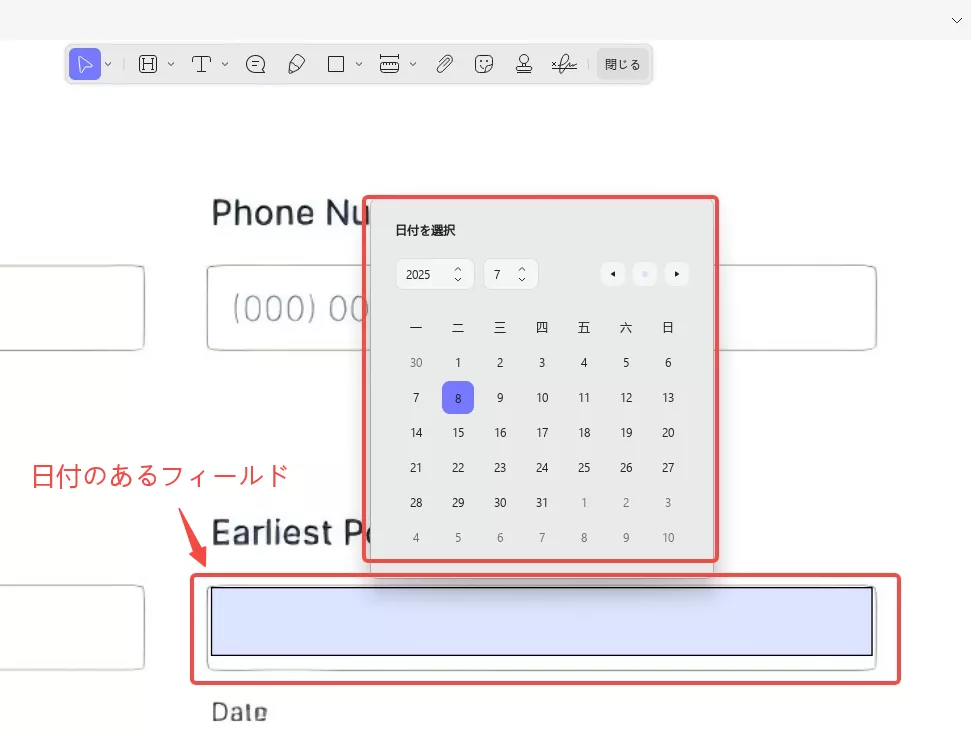Select date 13 in calendar

[668, 398]
